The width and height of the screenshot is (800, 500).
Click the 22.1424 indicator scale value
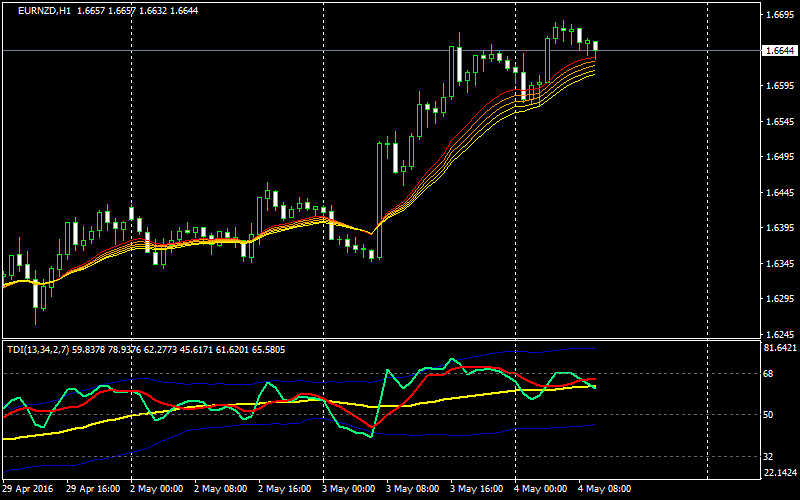click(x=781, y=473)
